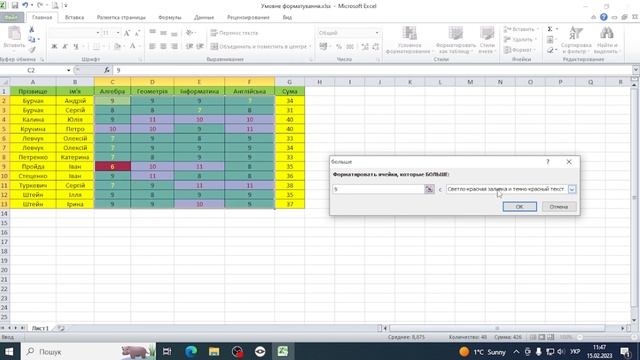Click the Clear eraser icon in editing group

click(x=550, y=50)
